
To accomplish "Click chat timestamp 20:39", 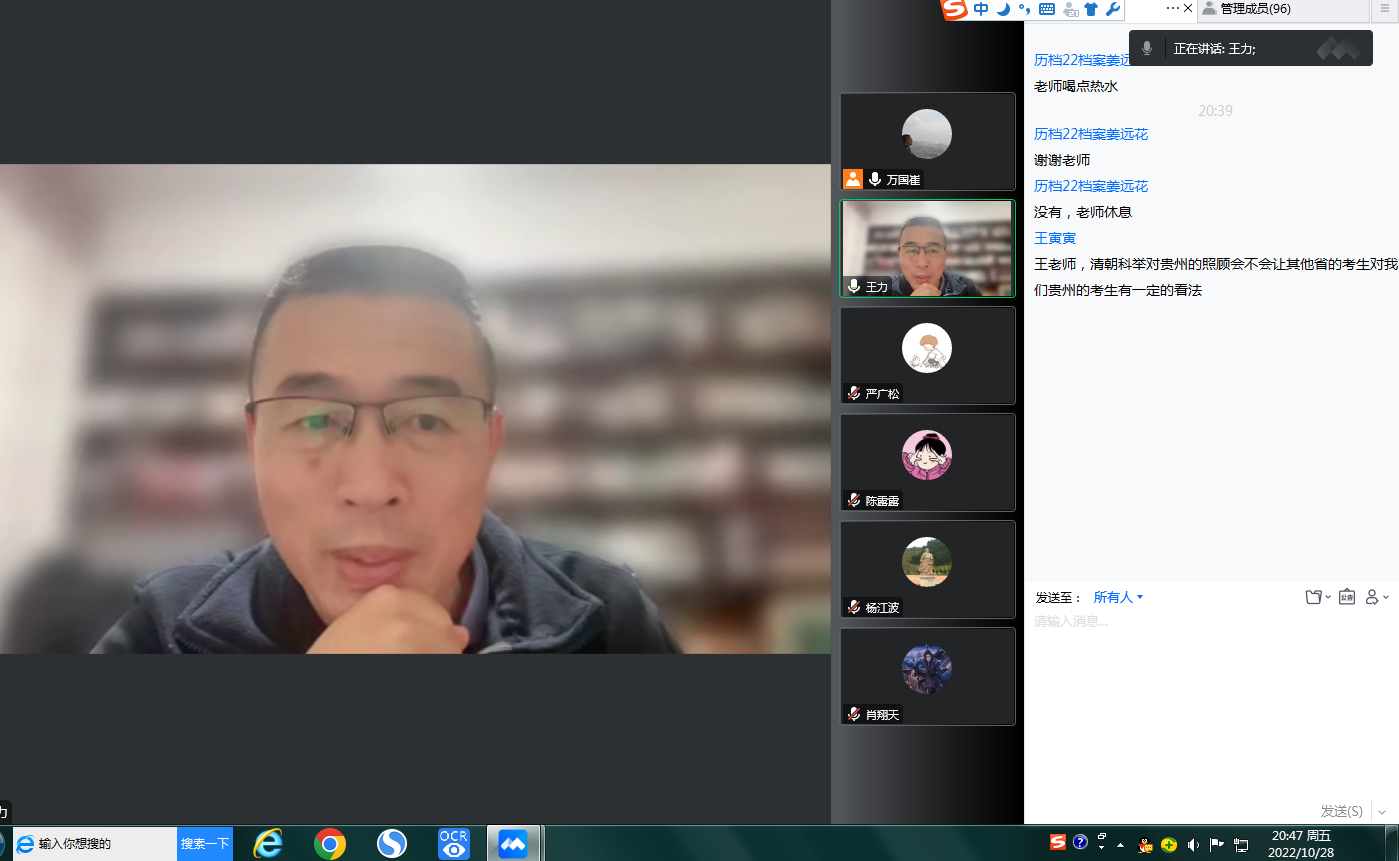I will tap(1215, 111).
